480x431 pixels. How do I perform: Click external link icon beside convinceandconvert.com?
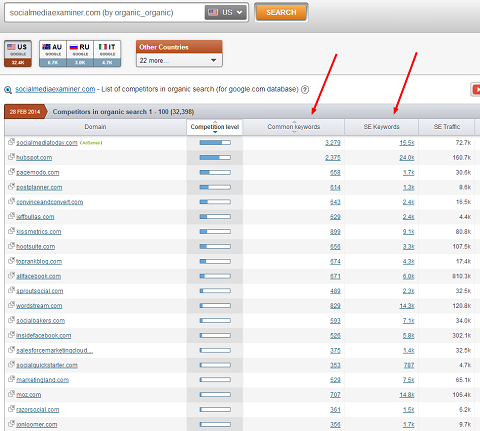tap(11, 201)
